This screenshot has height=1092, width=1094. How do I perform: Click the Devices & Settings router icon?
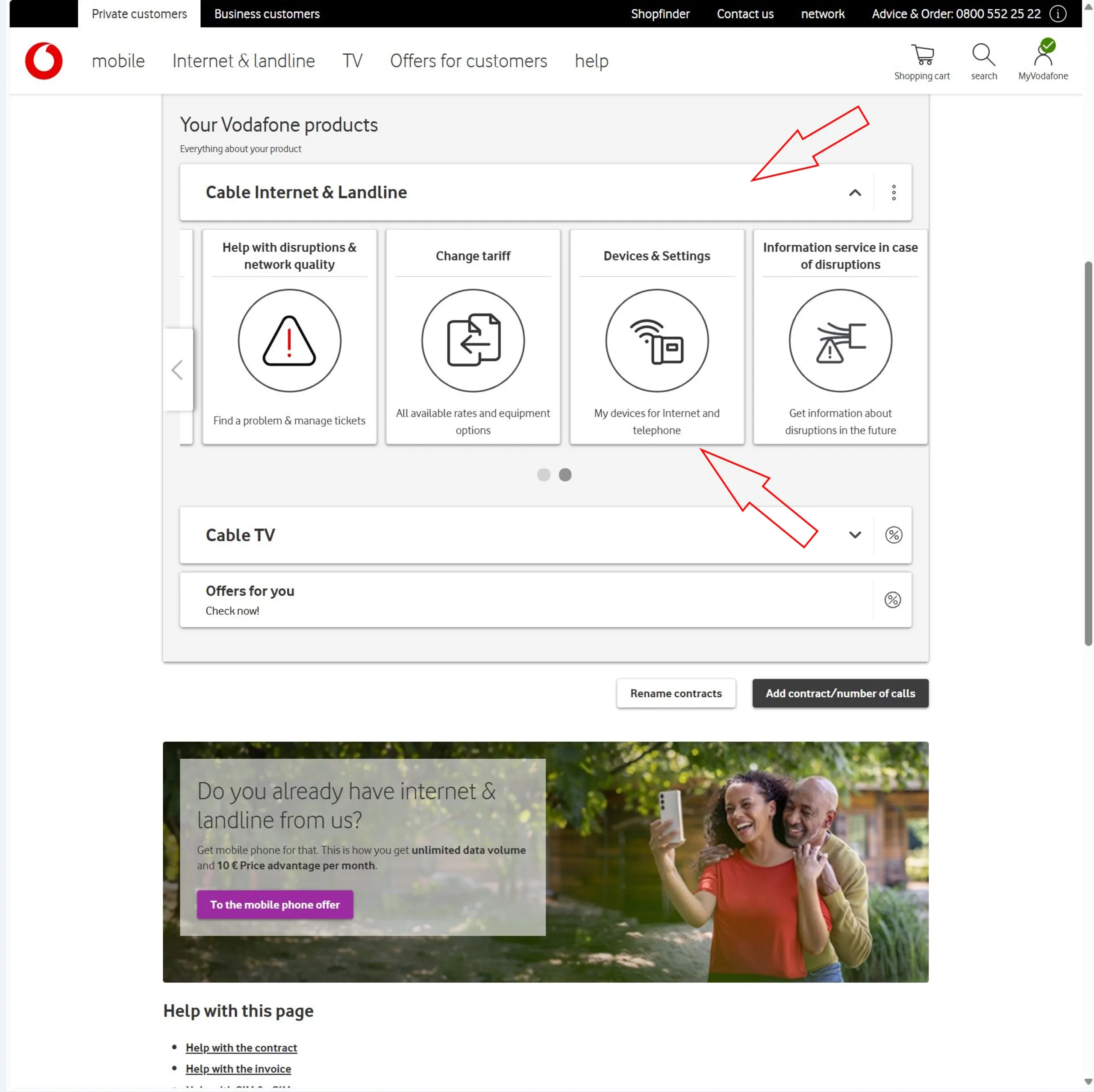(656, 341)
